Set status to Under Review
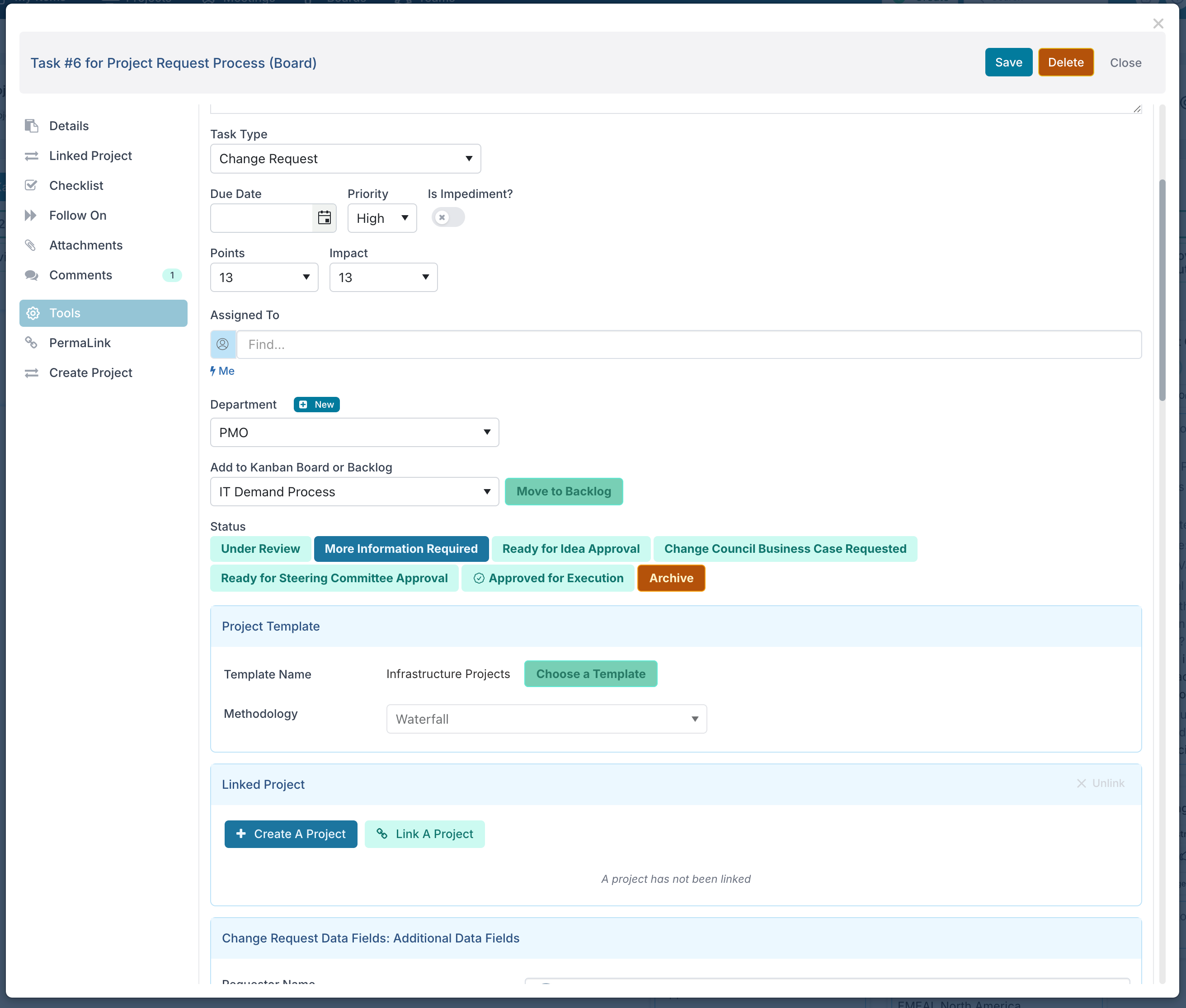The width and height of the screenshot is (1186, 1008). 260,549
